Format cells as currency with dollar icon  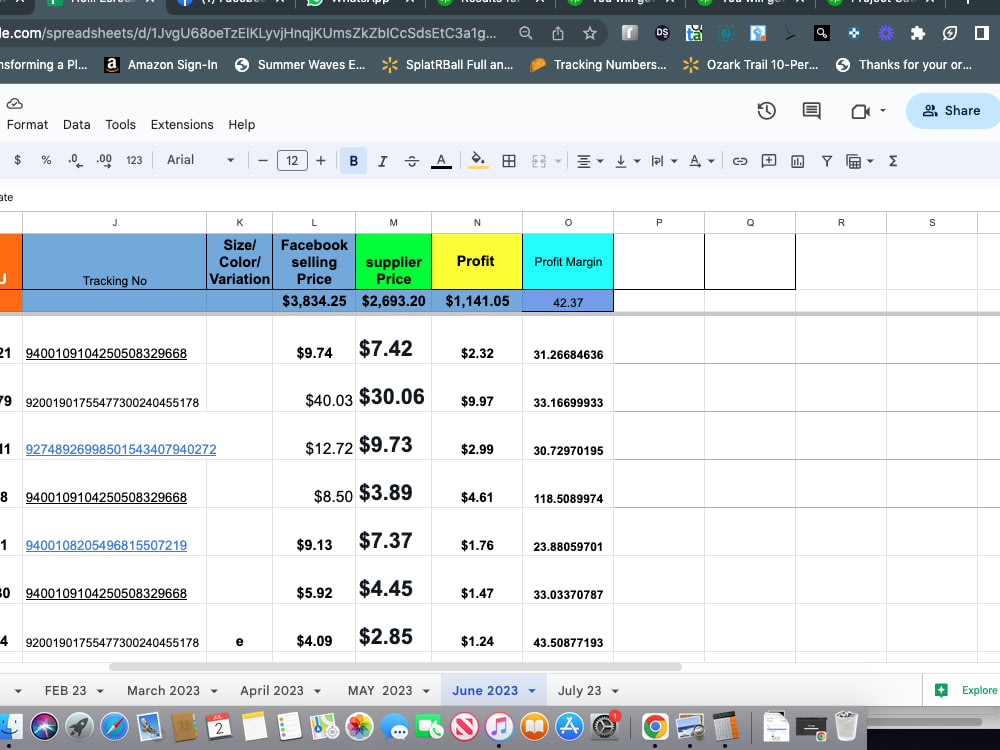coord(17,161)
